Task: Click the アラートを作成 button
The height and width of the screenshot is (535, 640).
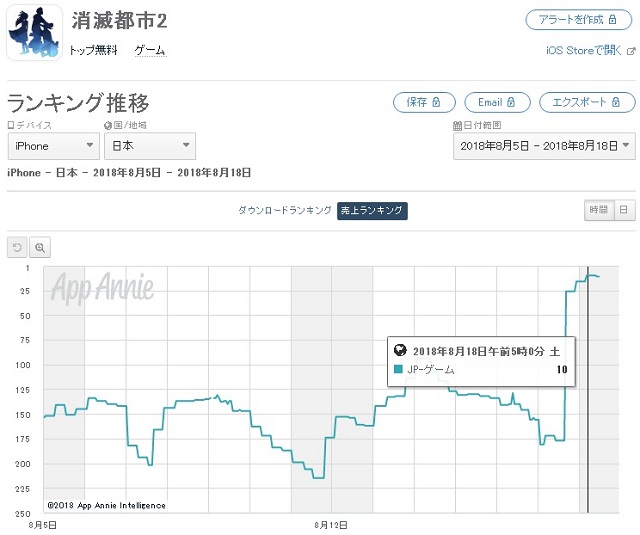Action: click(578, 20)
